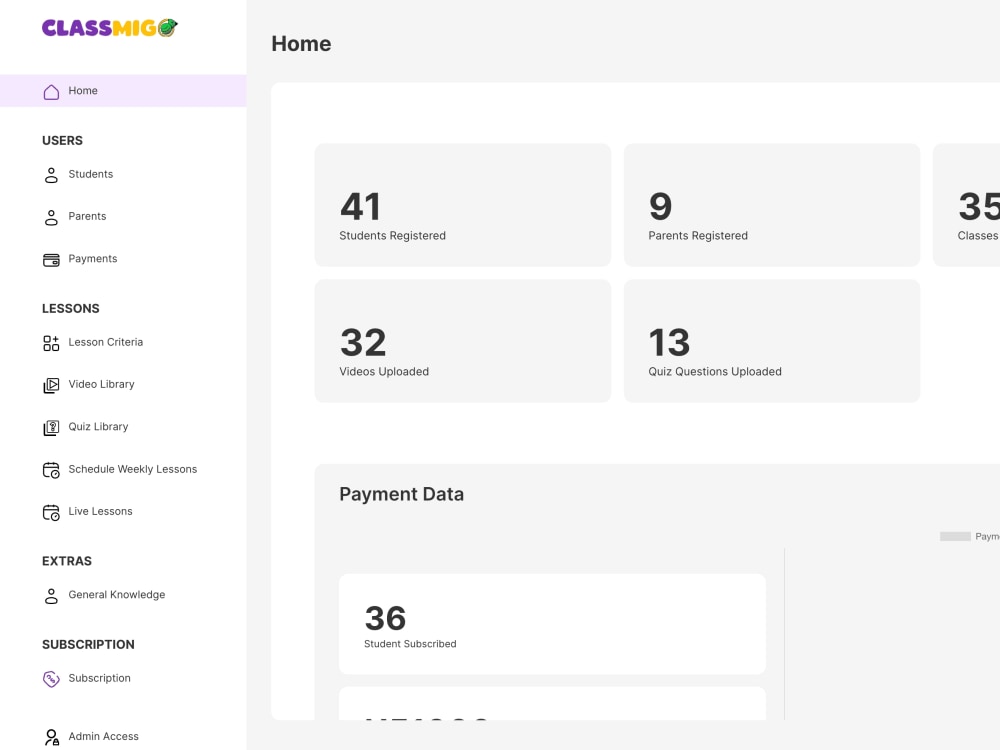Click the Quiz Library question icon
This screenshot has width=1000, height=750.
[x=51, y=427]
